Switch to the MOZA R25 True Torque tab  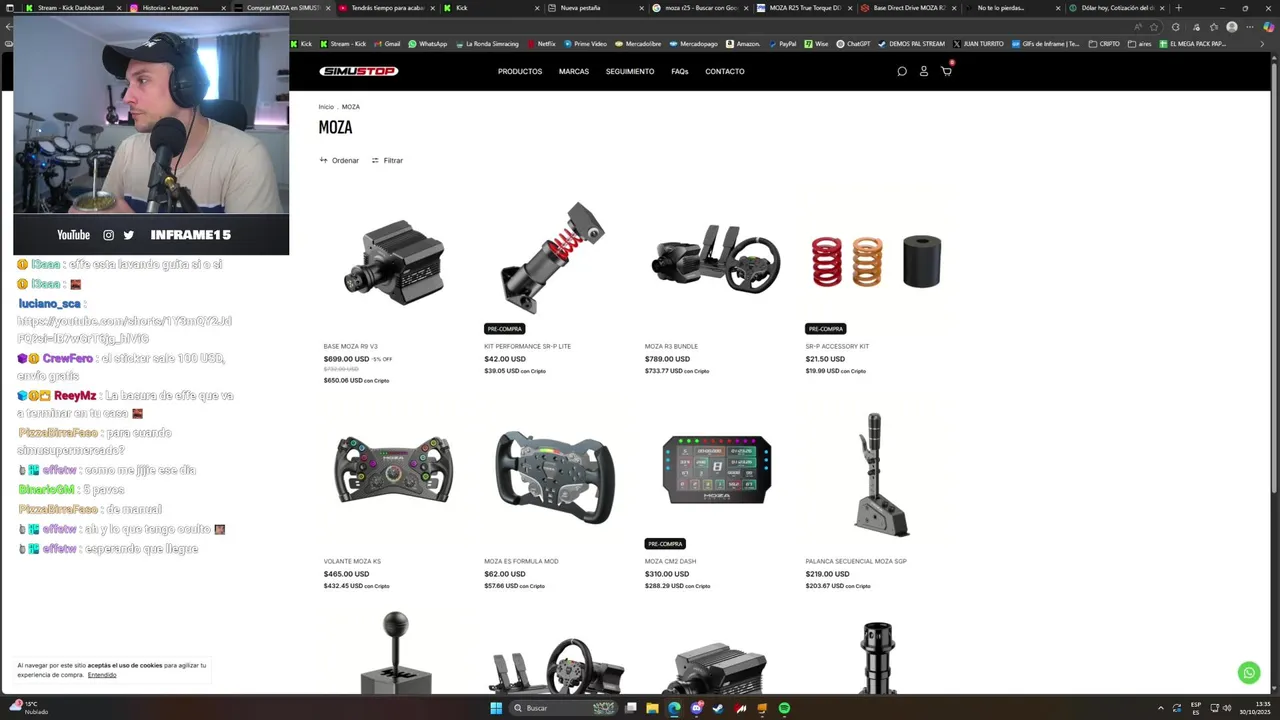click(803, 8)
